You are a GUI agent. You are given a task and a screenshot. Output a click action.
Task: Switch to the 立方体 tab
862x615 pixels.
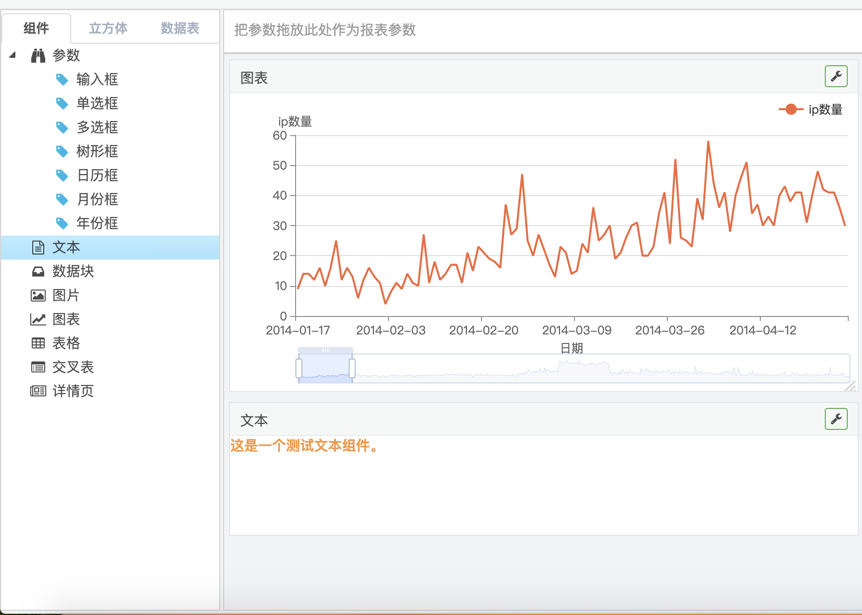(108, 28)
